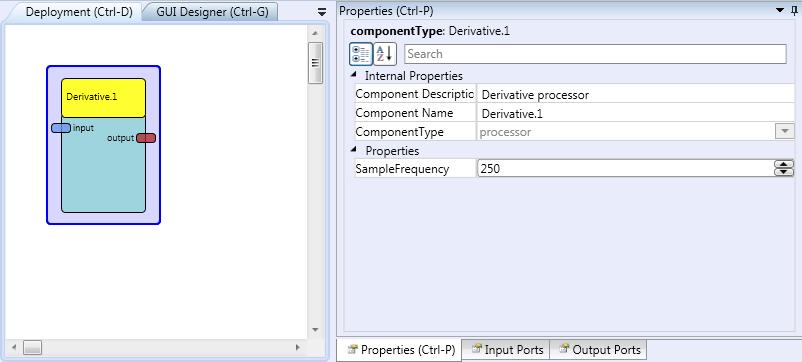The height and width of the screenshot is (362, 802).
Task: Switch to categorized property view icon
Action: (x=361, y=54)
